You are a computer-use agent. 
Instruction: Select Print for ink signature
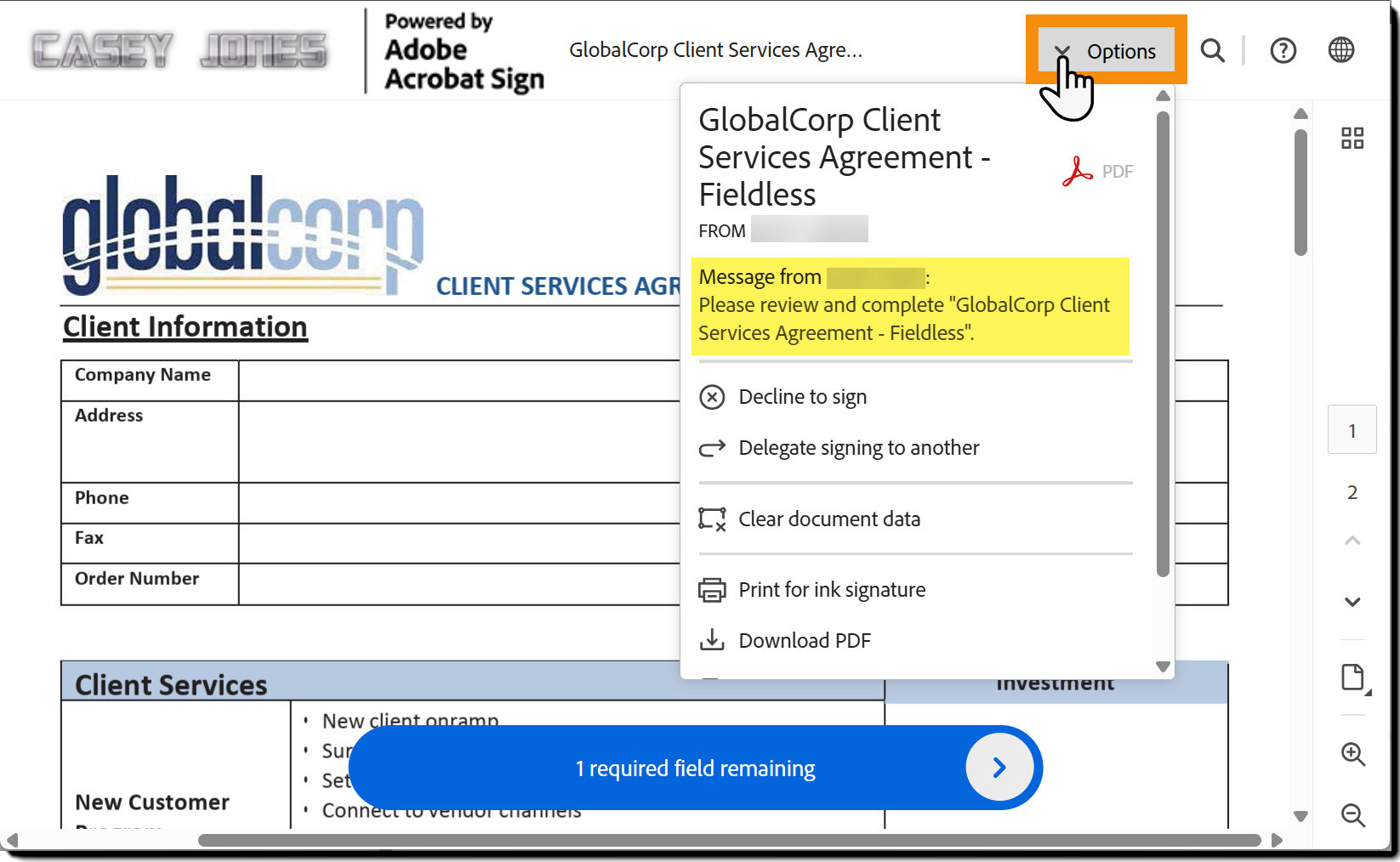(x=812, y=590)
